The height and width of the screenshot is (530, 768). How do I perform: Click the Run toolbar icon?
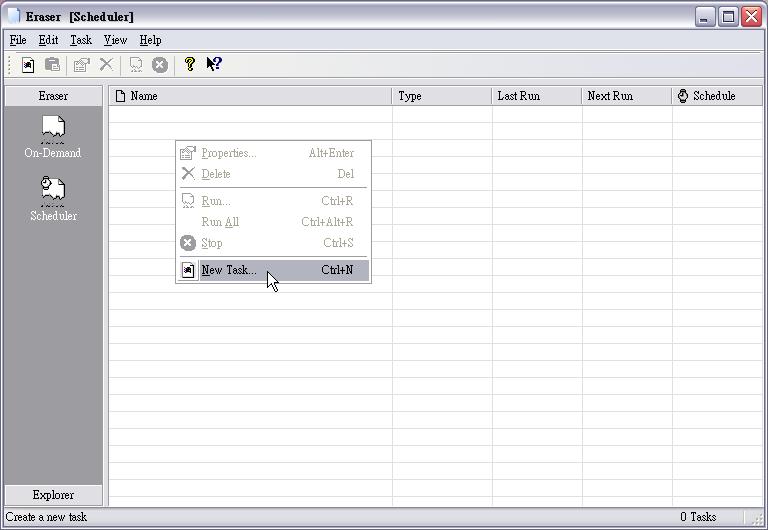click(x=136, y=65)
